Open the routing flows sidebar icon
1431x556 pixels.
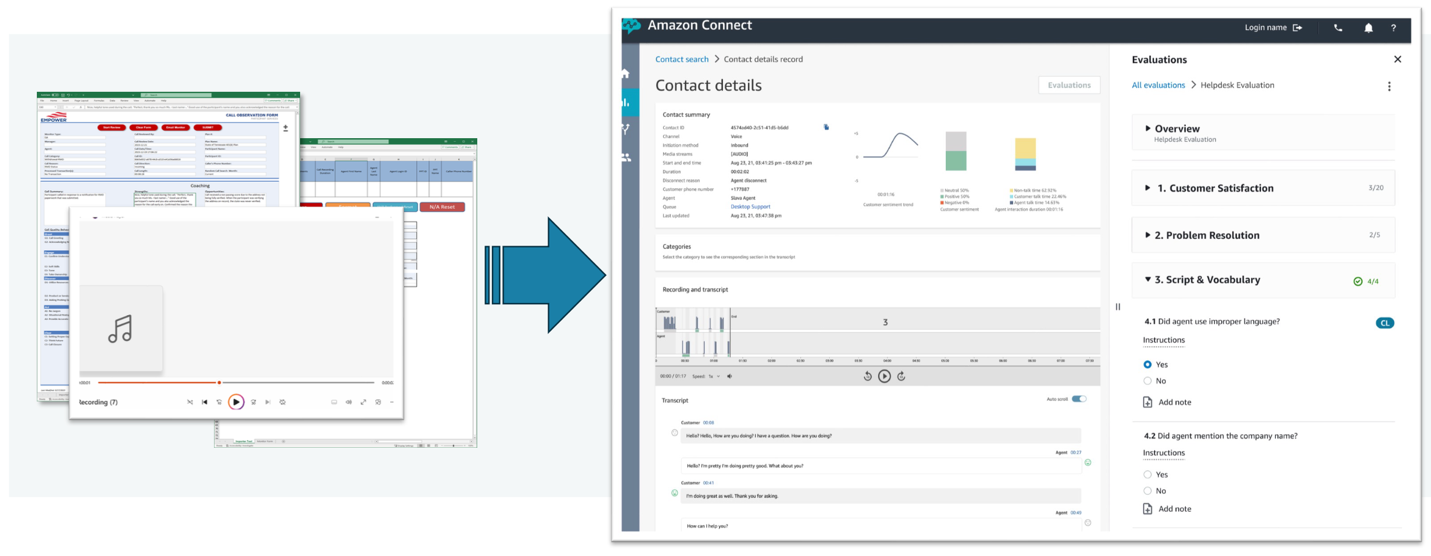click(x=626, y=130)
